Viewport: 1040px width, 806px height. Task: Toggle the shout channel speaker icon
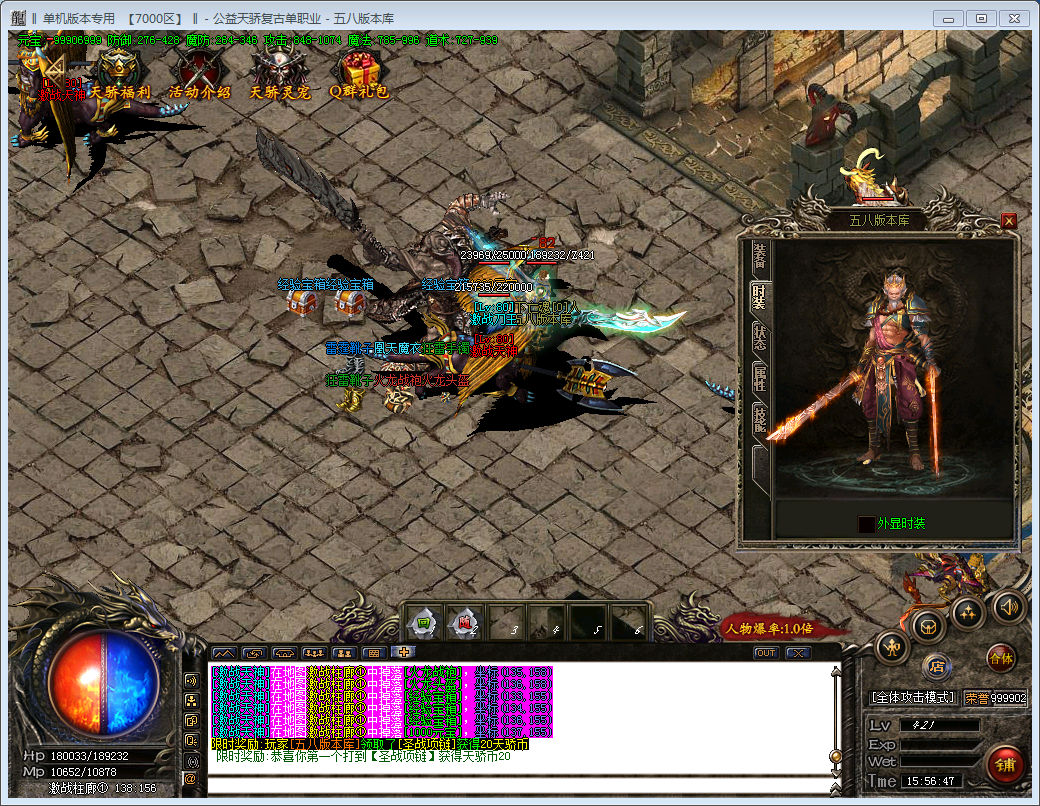click(192, 680)
